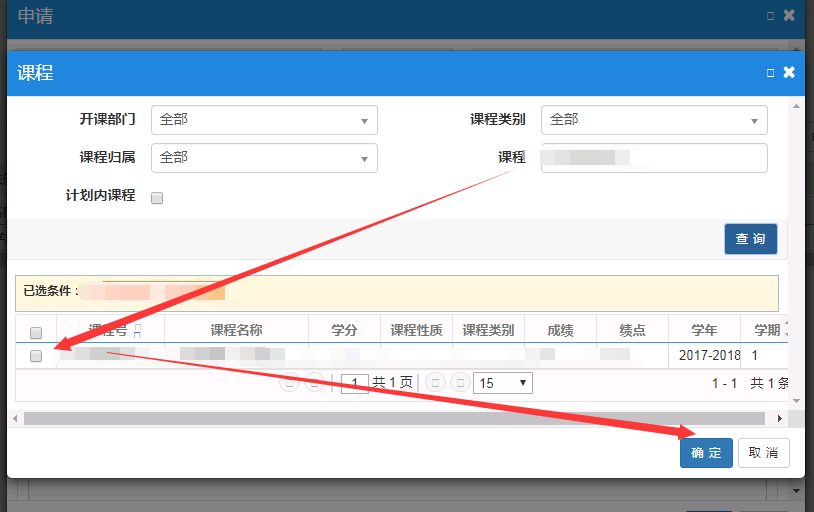Click the horizontal scrollbar's right arrow
This screenshot has height=512, width=814.
coord(795,418)
